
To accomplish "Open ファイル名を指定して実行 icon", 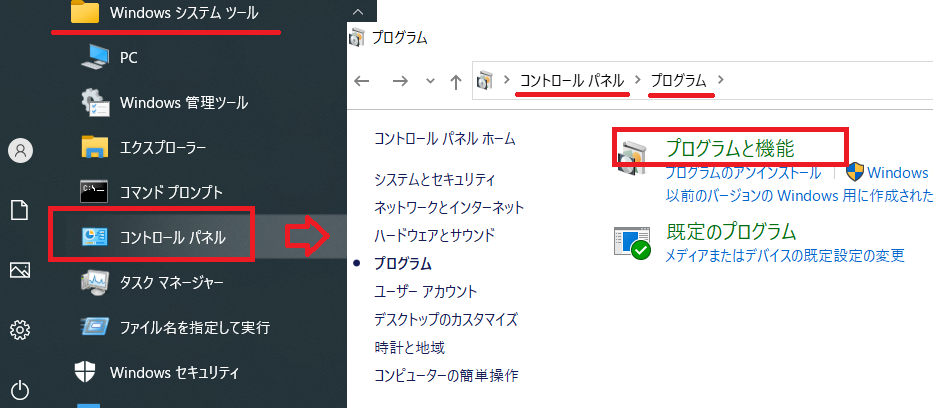I will point(95,327).
